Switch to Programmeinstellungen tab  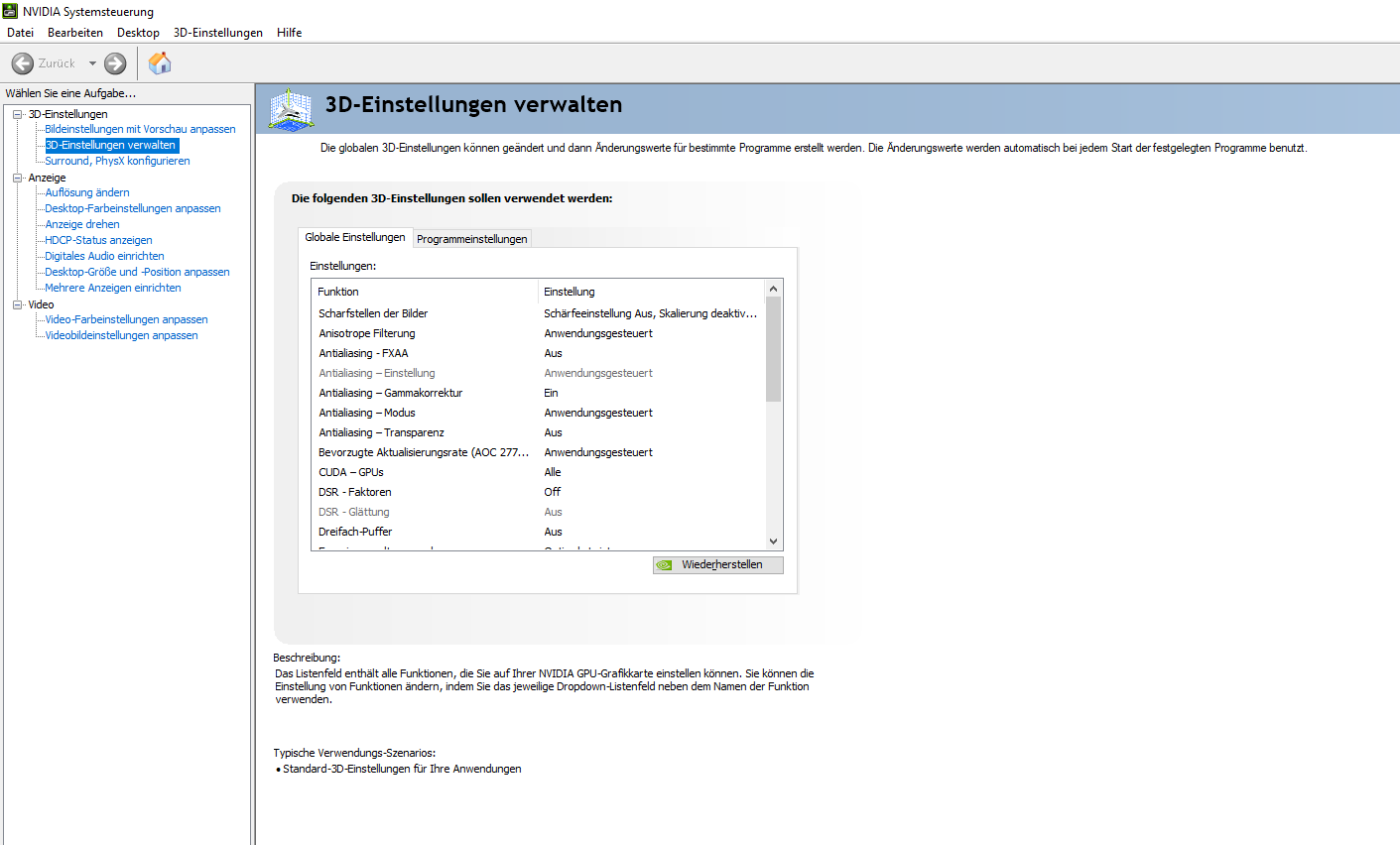[472, 239]
